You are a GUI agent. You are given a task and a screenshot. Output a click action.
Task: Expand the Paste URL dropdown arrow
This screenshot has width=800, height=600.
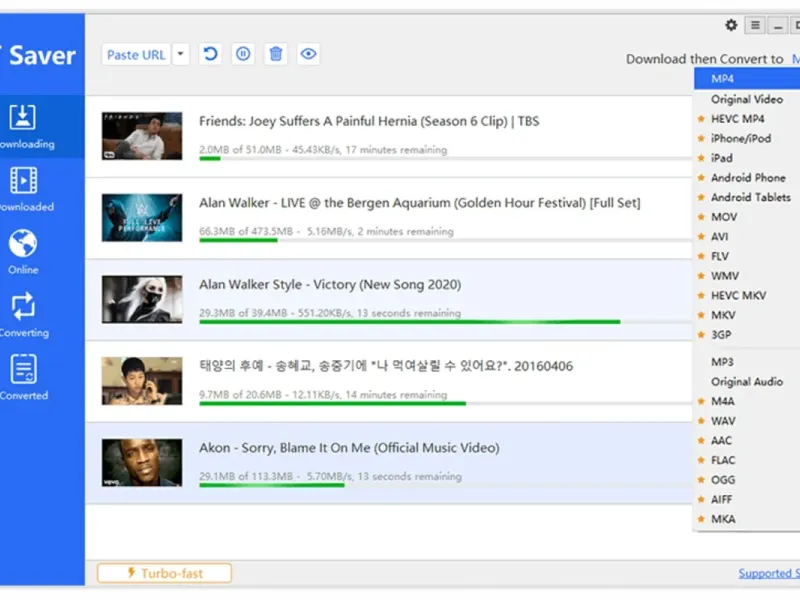[181, 55]
